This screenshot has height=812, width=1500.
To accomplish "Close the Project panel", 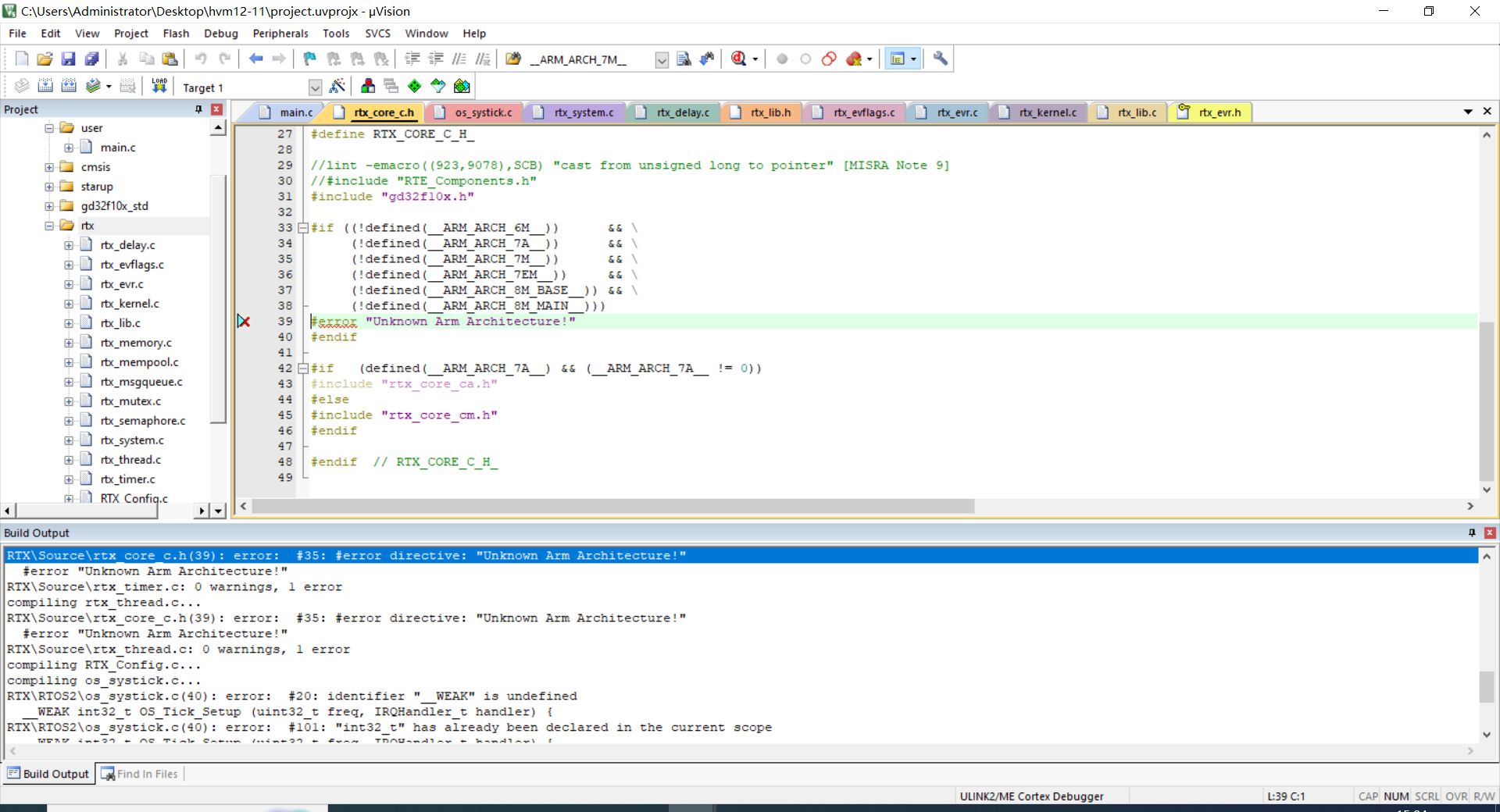I will pyautogui.click(x=216, y=109).
